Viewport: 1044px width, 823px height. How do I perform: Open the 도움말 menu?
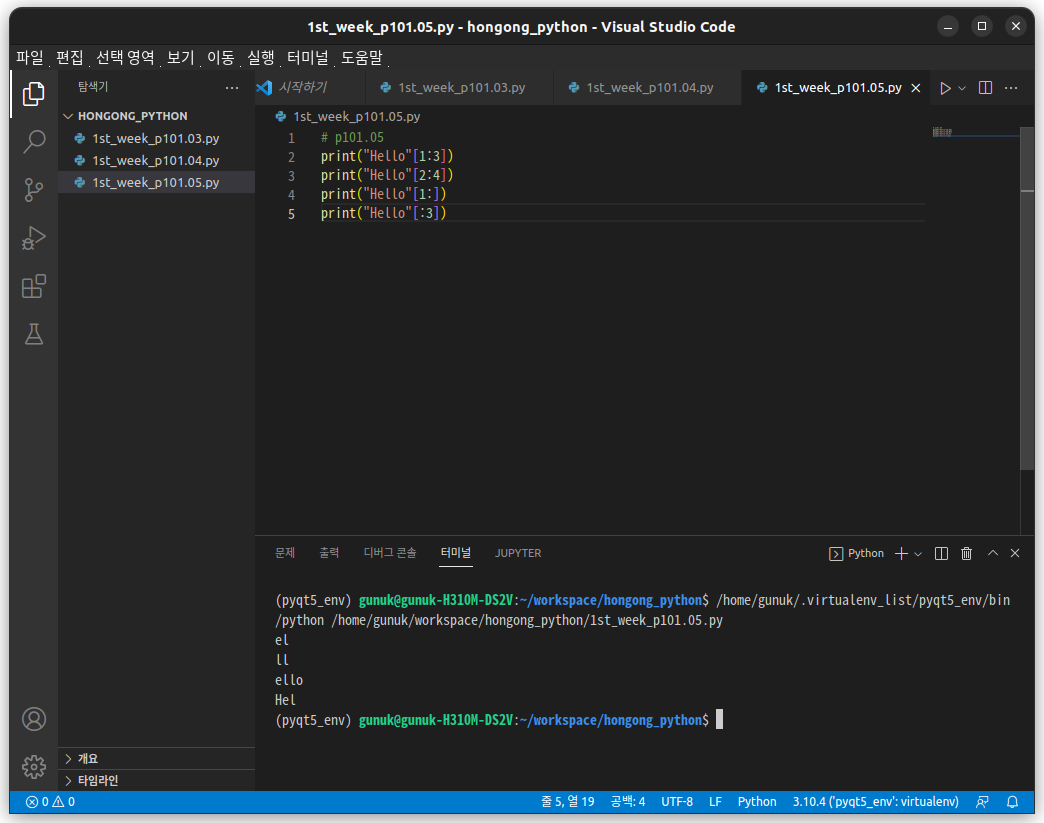click(x=362, y=58)
